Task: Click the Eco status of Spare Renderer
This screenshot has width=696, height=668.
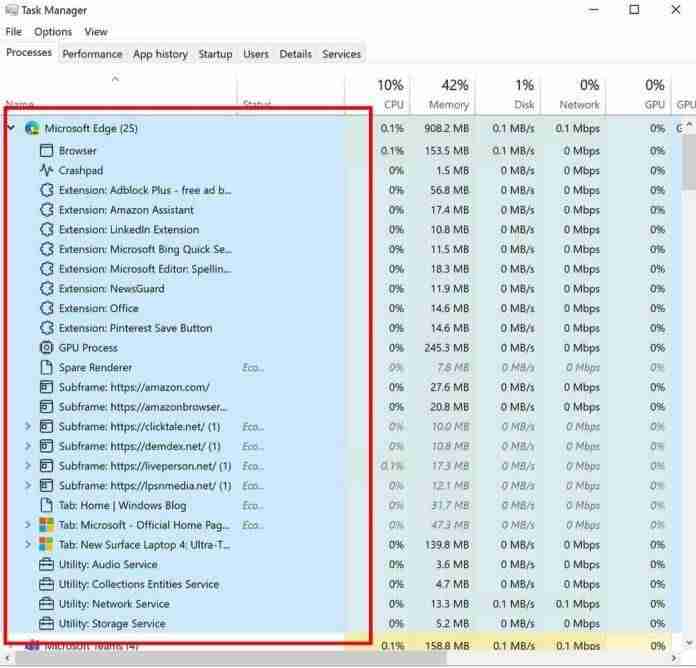Action: 253,368
